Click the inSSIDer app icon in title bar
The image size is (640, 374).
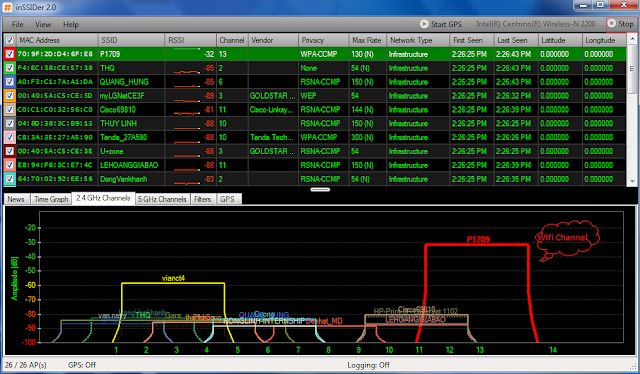pos(7,7)
